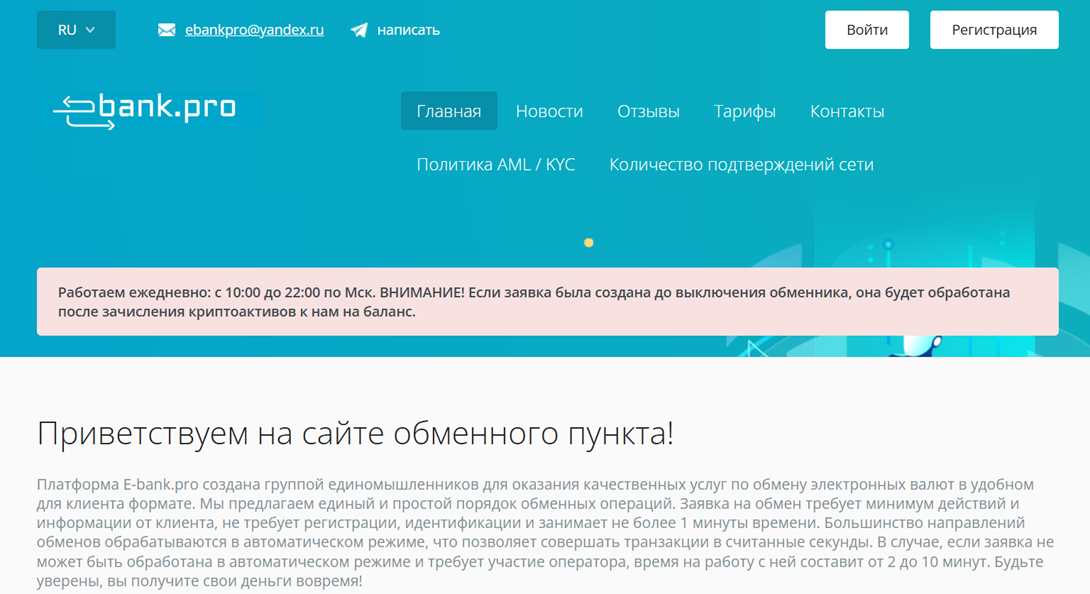The width and height of the screenshot is (1090, 594).
Task: Go to the Новости menu item
Action: [x=549, y=111]
